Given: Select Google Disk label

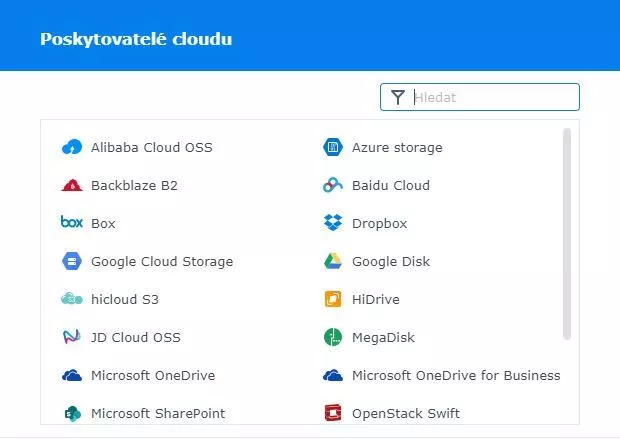Looking at the screenshot, I should [391, 262].
